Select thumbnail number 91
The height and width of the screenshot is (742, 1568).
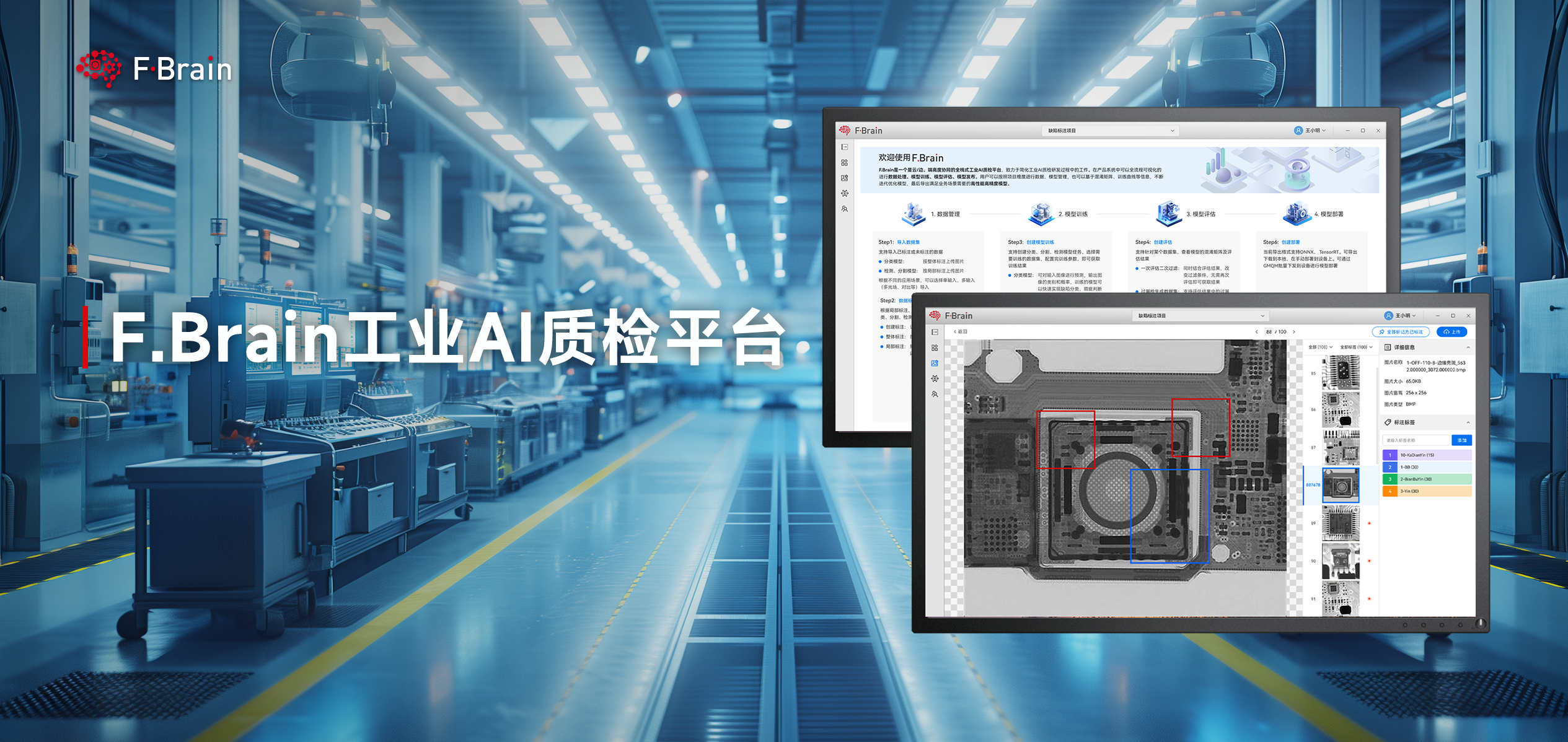tap(1341, 598)
